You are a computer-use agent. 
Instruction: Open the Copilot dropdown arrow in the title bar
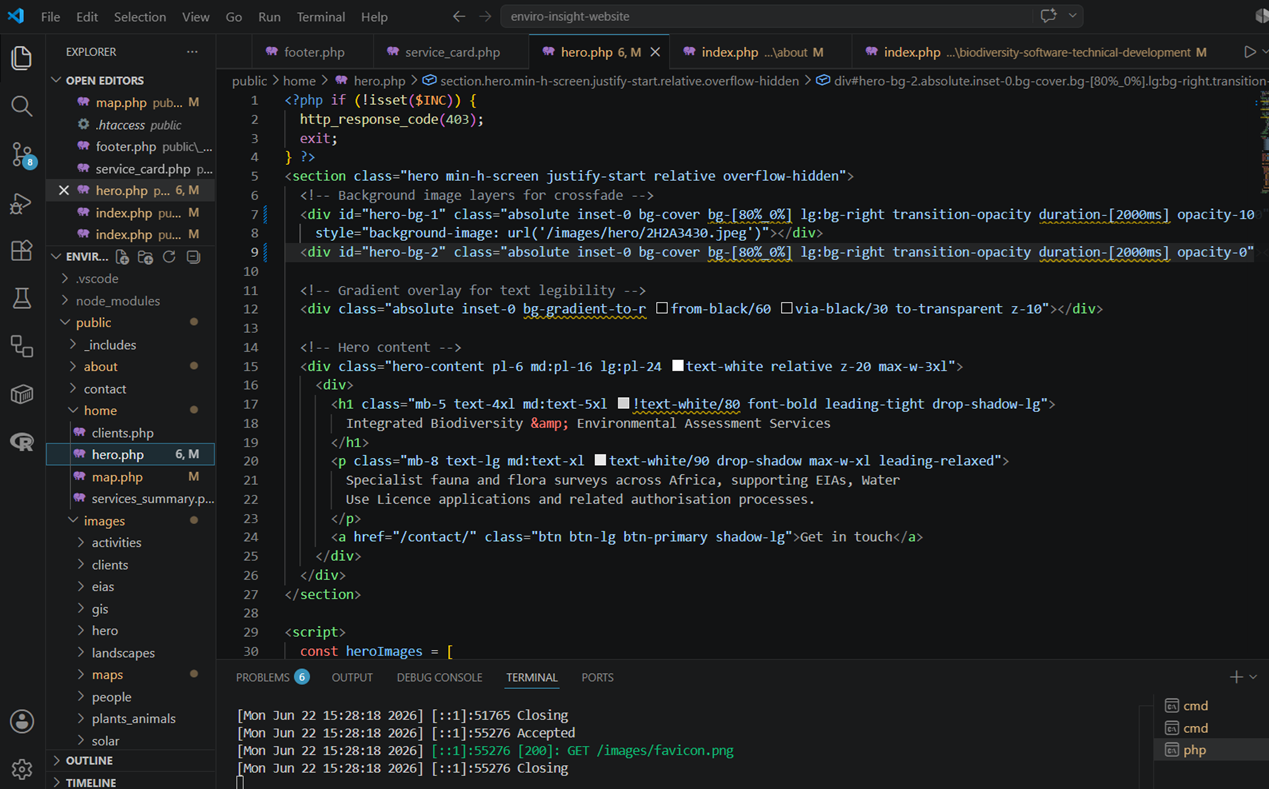1072,16
